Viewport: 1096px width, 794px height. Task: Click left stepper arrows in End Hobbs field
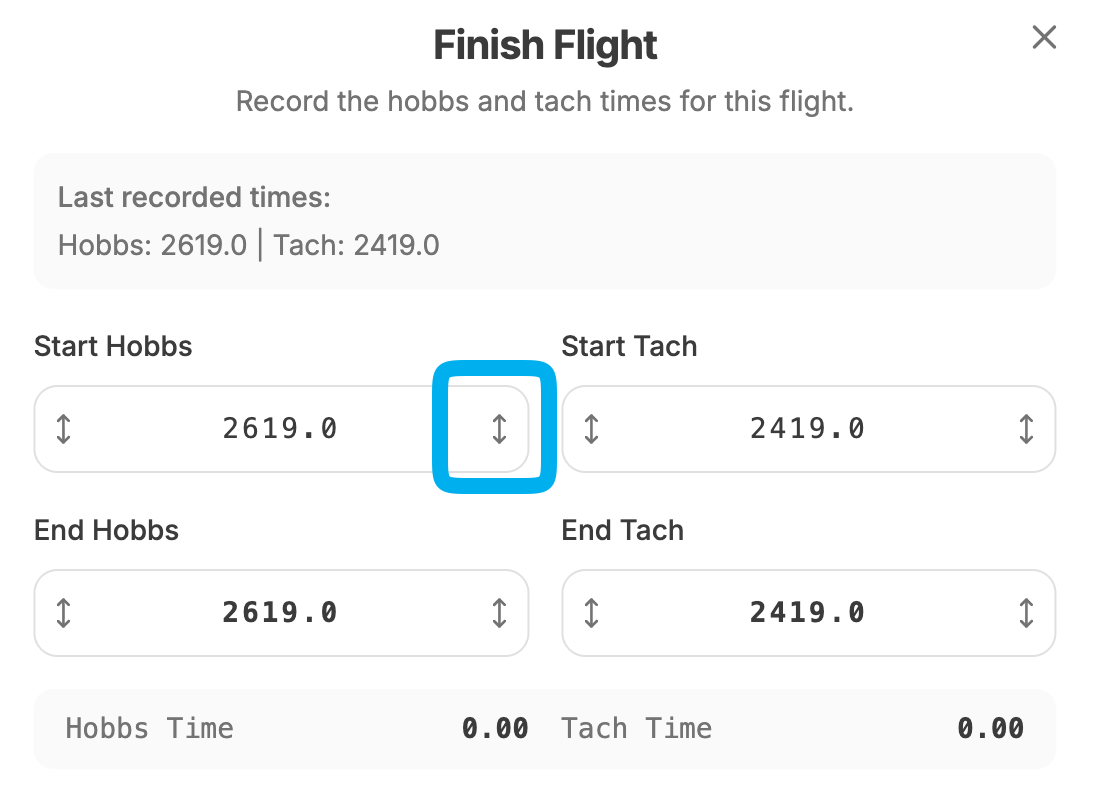64,613
